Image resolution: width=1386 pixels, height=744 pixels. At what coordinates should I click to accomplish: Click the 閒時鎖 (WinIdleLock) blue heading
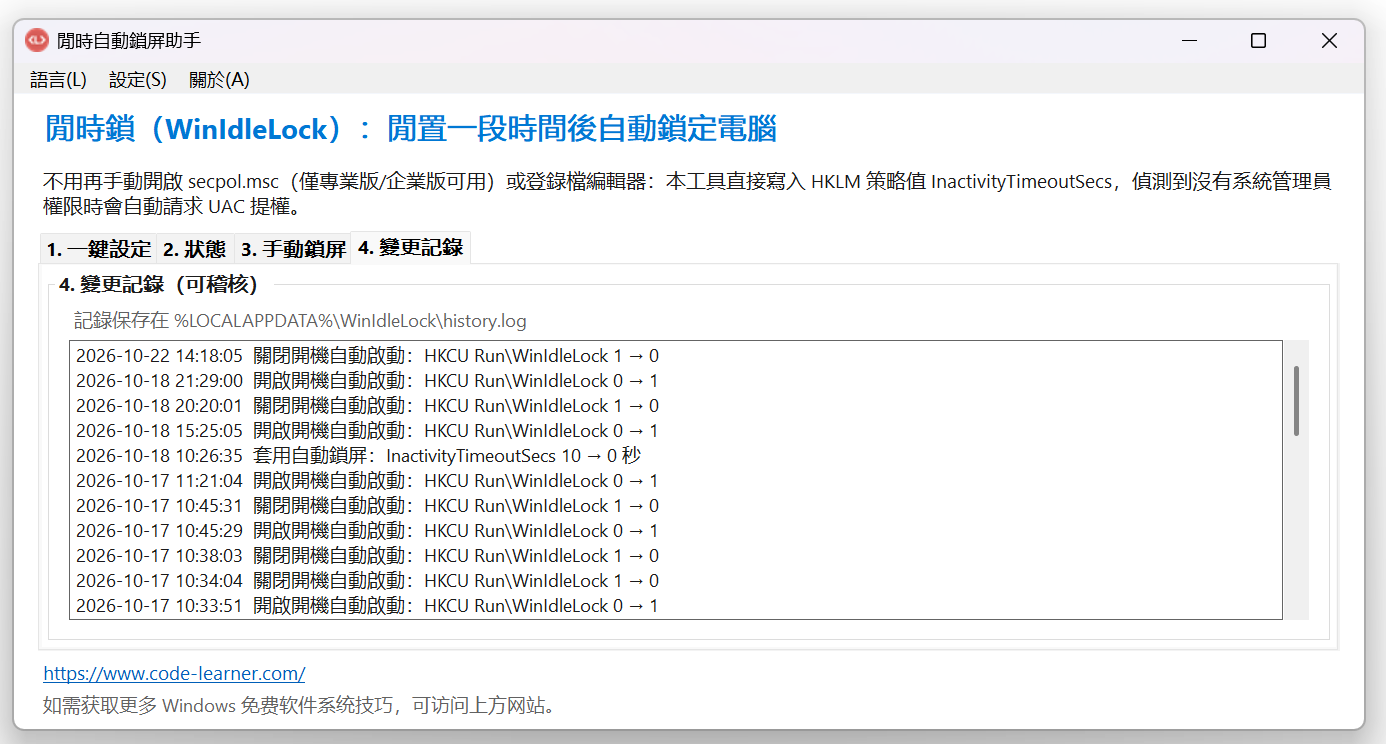[x=411, y=129]
